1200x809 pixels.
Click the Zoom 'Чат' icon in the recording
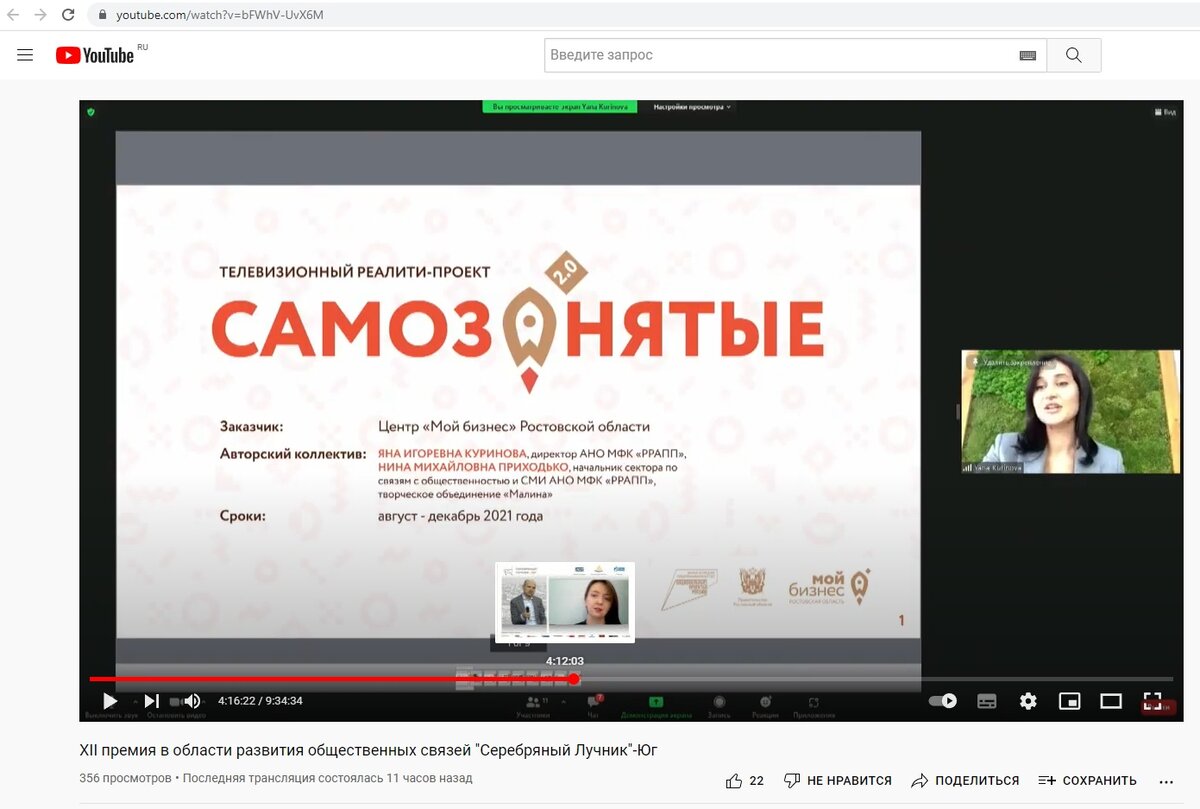(593, 707)
